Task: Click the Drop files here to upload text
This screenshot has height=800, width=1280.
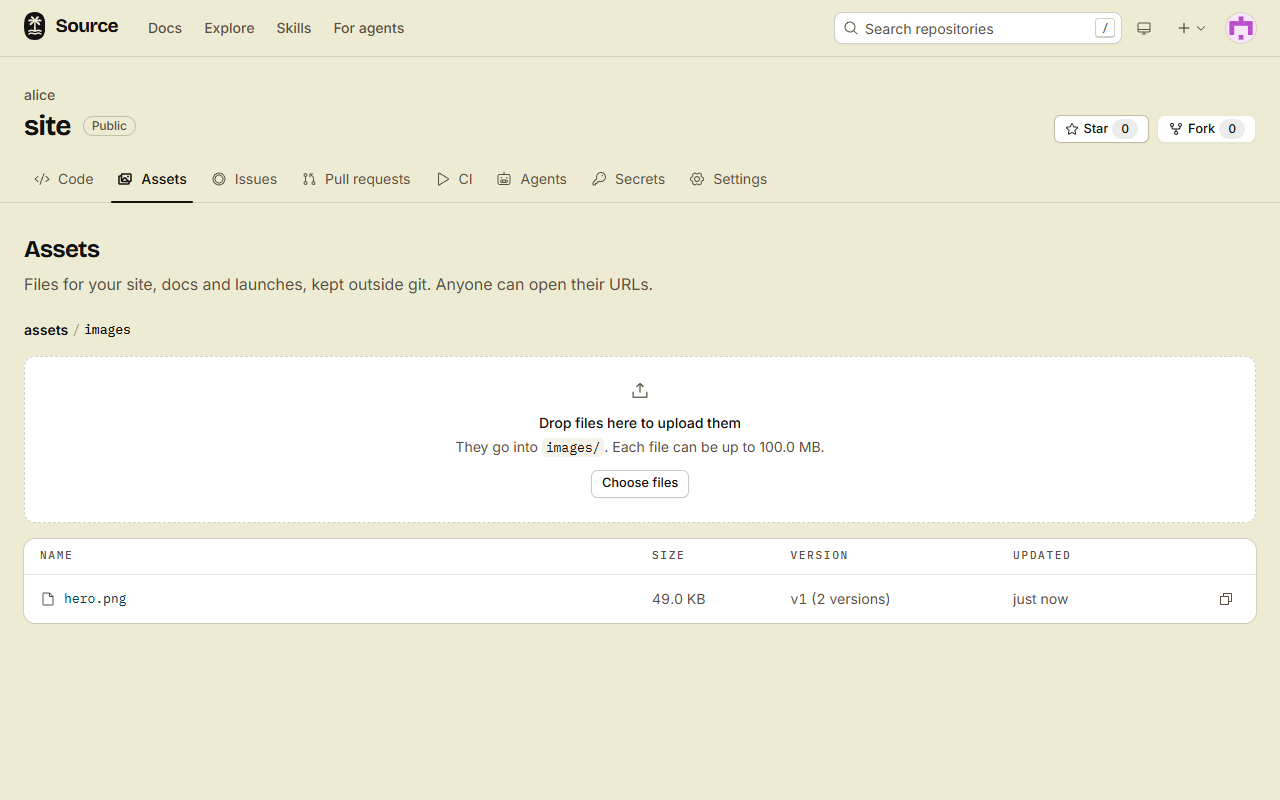Action: tap(640, 423)
